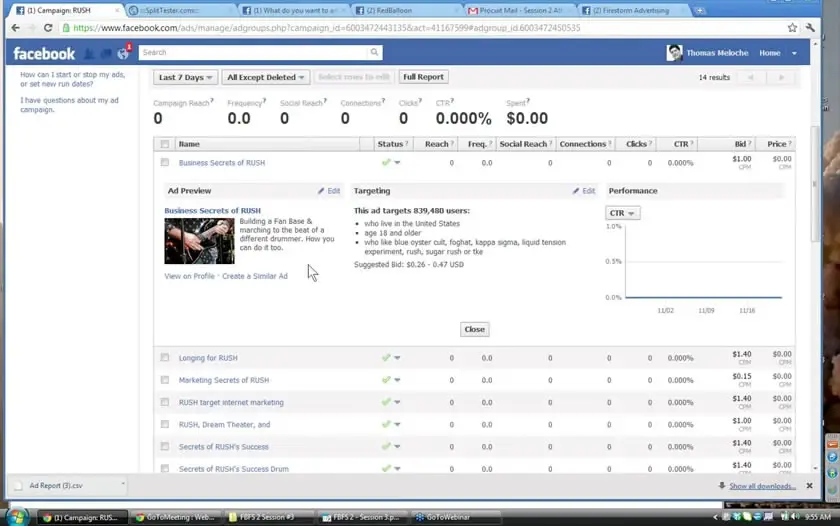Image resolution: width=840 pixels, height=526 pixels.
Task: Click the page vertical scrollbar
Action: (815, 184)
